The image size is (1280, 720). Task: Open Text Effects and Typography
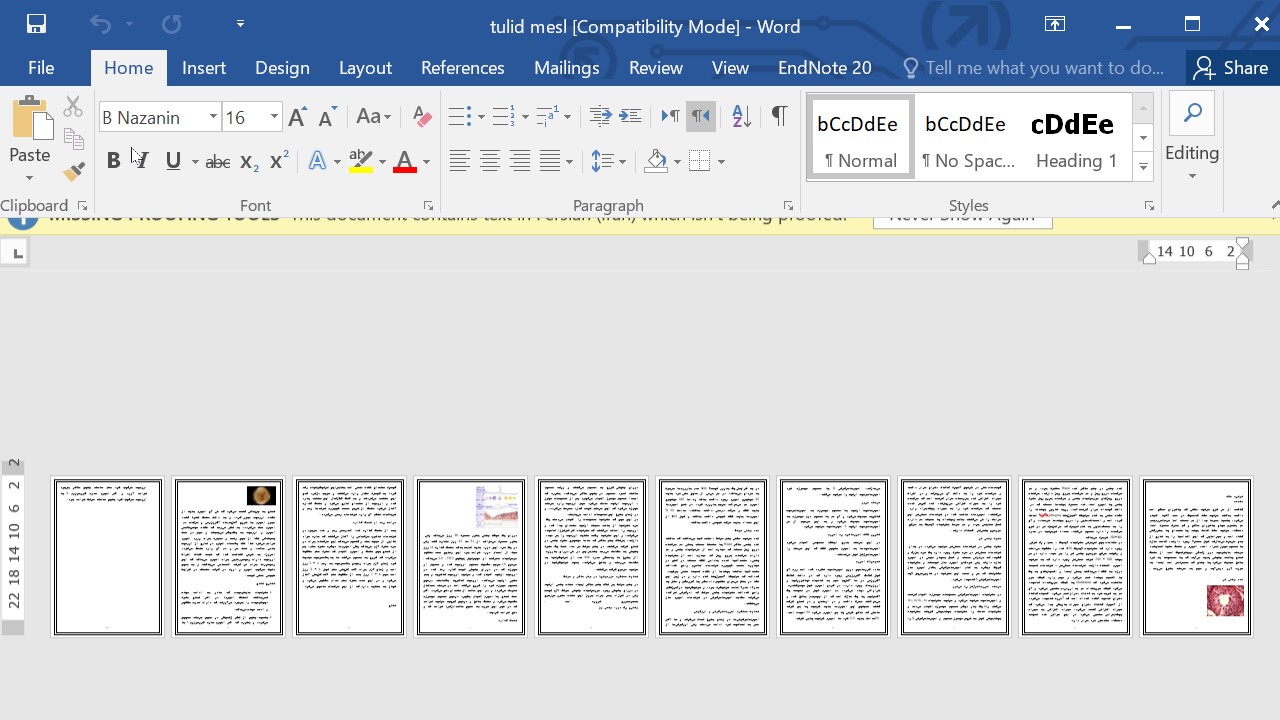[318, 161]
